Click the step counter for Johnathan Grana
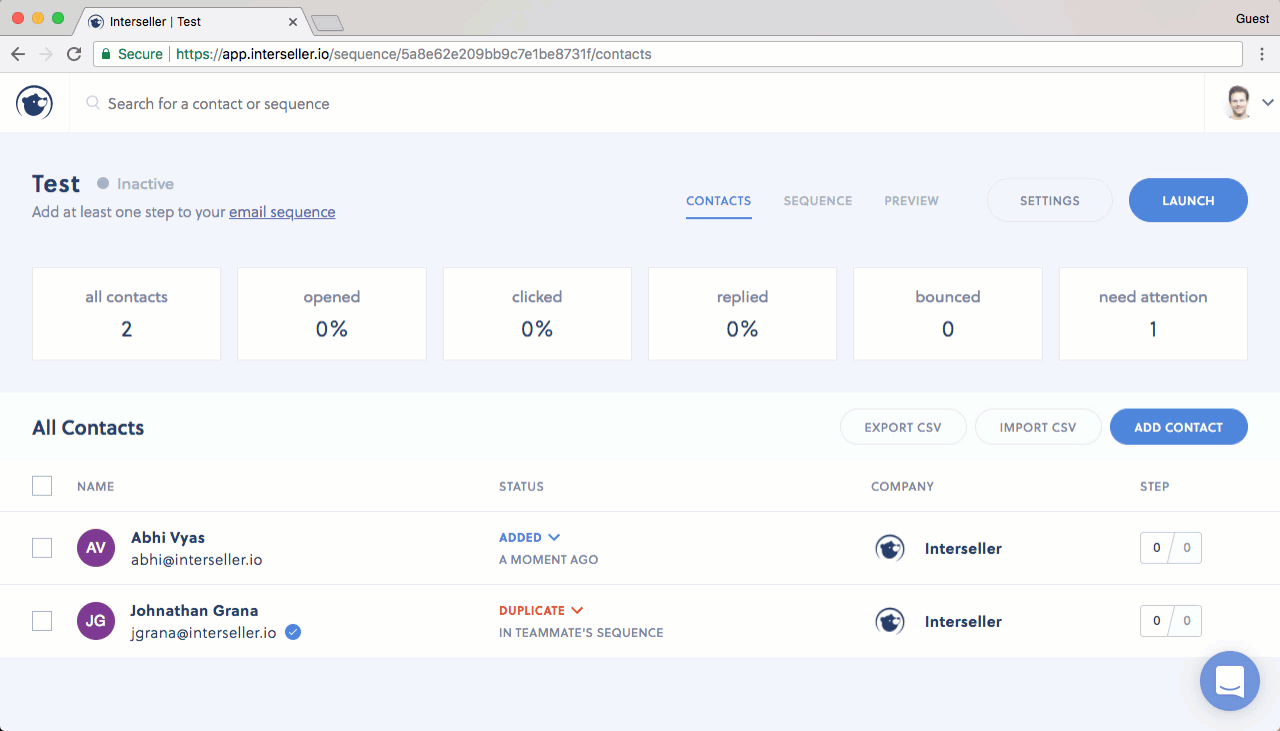Screen dimensions: 1280x731 coord(1171,621)
